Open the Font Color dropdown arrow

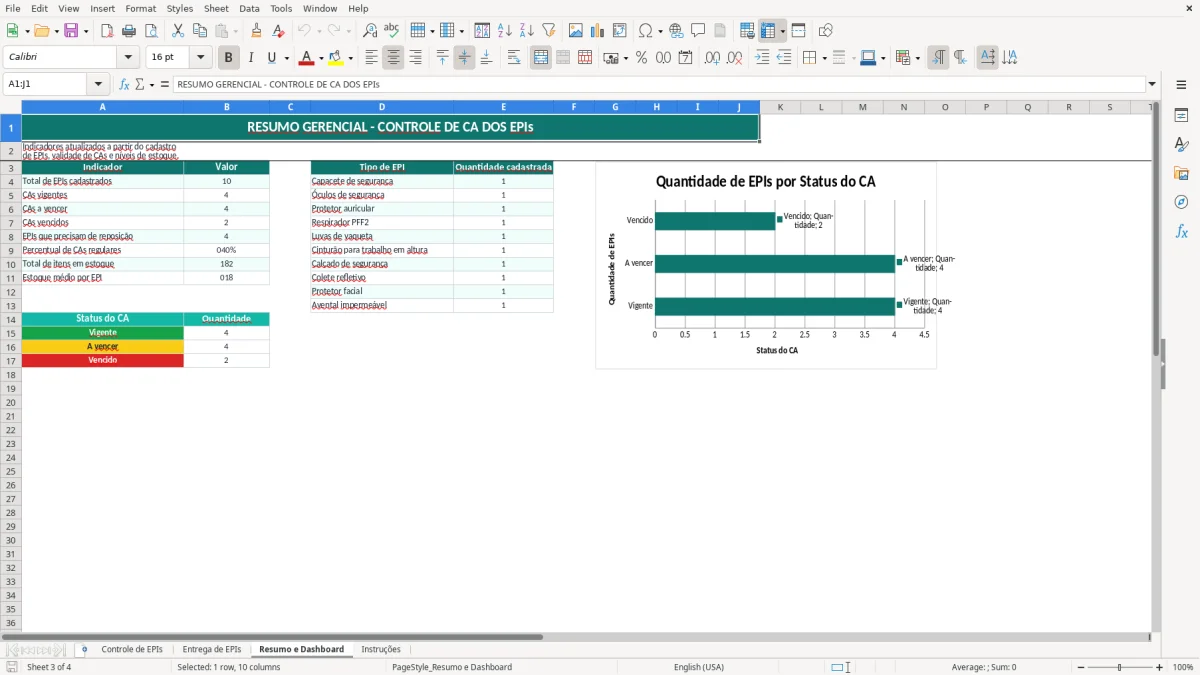321,58
